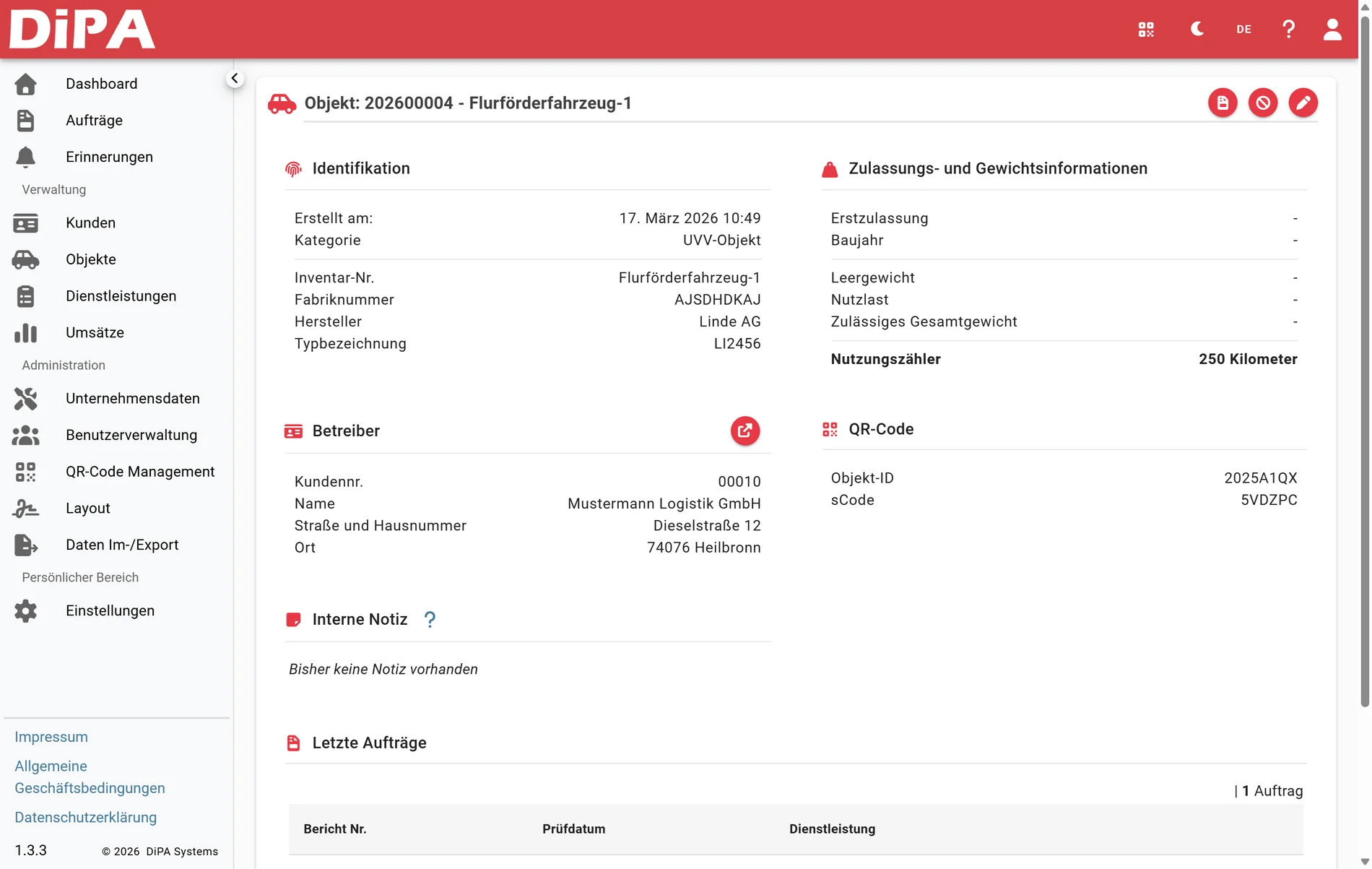
Task: Click the Prüfdatum column header
Action: coord(574,829)
